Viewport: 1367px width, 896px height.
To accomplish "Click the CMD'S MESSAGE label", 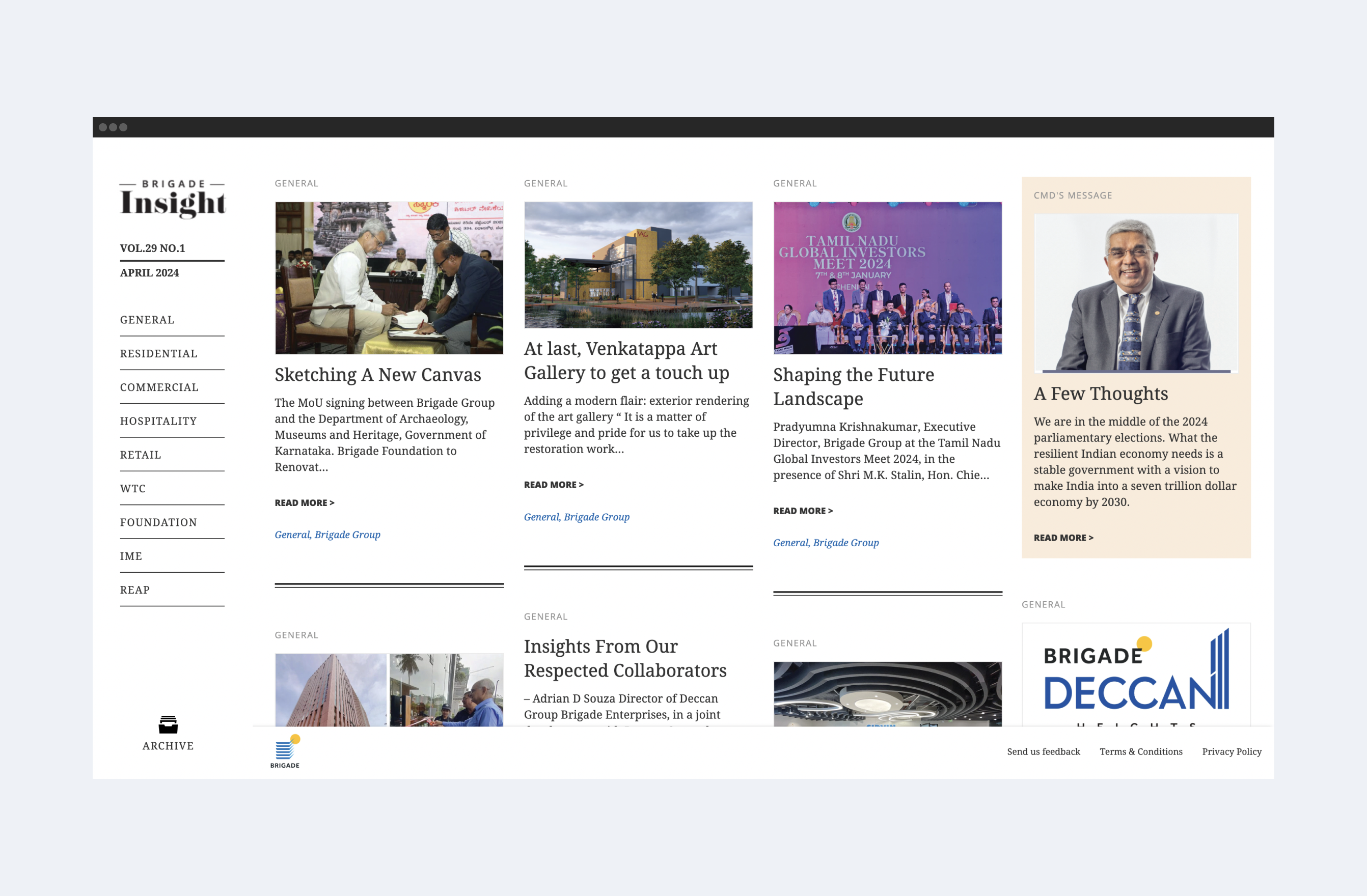I will [x=1073, y=195].
